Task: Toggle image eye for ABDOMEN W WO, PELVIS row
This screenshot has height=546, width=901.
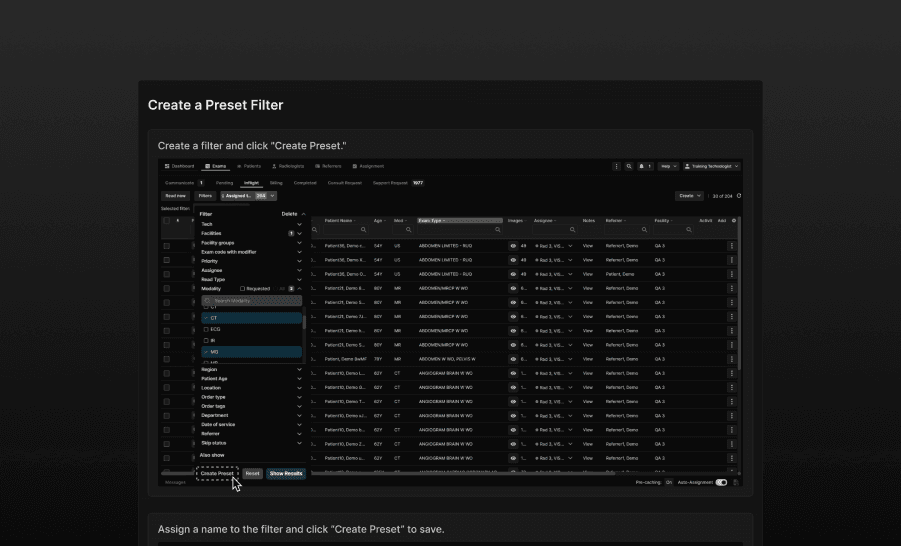Action: pos(513,359)
